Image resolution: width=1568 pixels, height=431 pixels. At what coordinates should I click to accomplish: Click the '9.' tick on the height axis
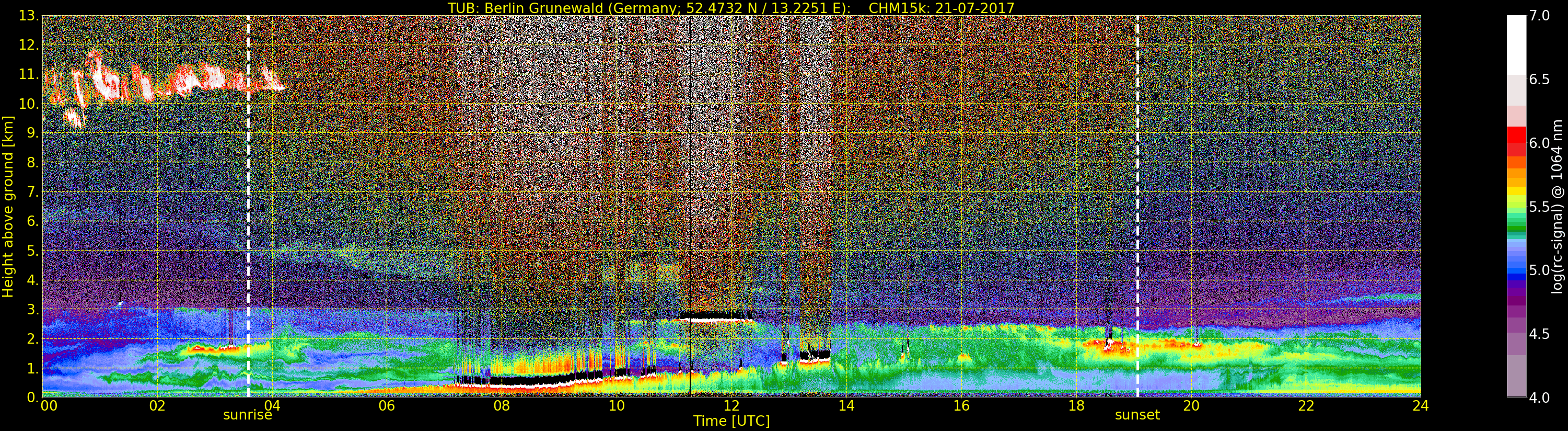click(x=33, y=133)
